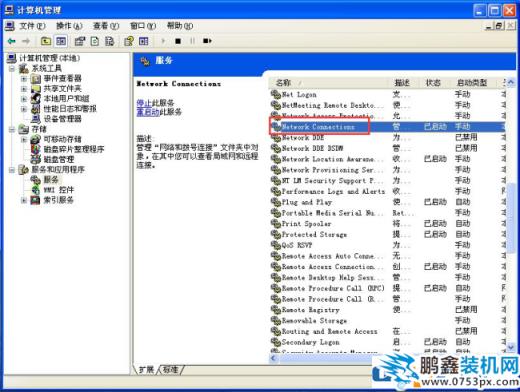Viewport: 520px width, 392px height.
Task: Expand the 可移动存储 tree node
Action: 24,139
